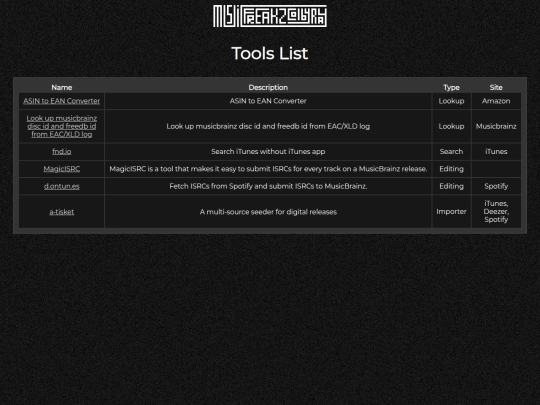This screenshot has width=540, height=405.
Task: Click the MagicISRC description text
Action: (268, 169)
